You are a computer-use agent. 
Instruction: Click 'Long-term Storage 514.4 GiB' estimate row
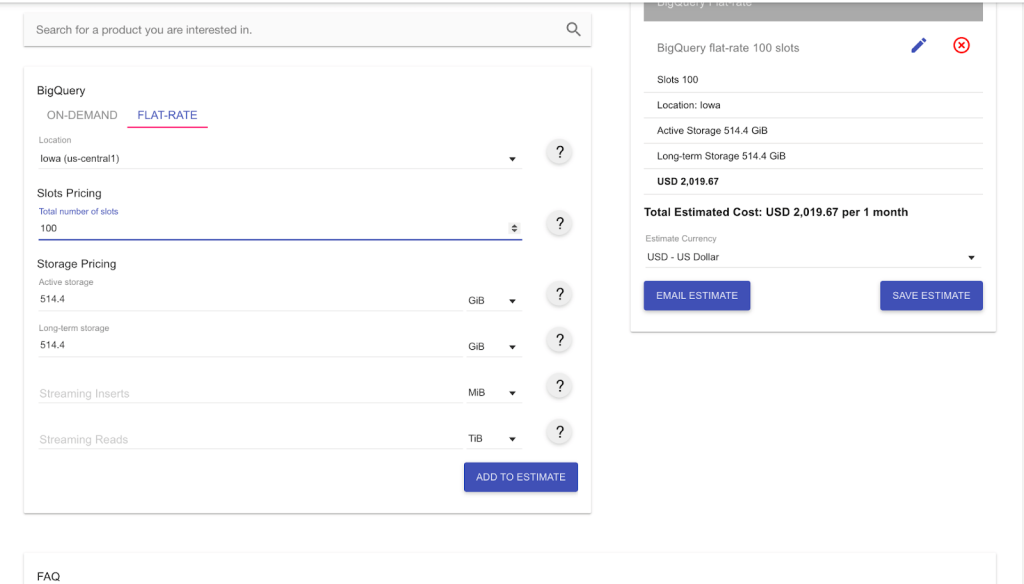click(813, 156)
